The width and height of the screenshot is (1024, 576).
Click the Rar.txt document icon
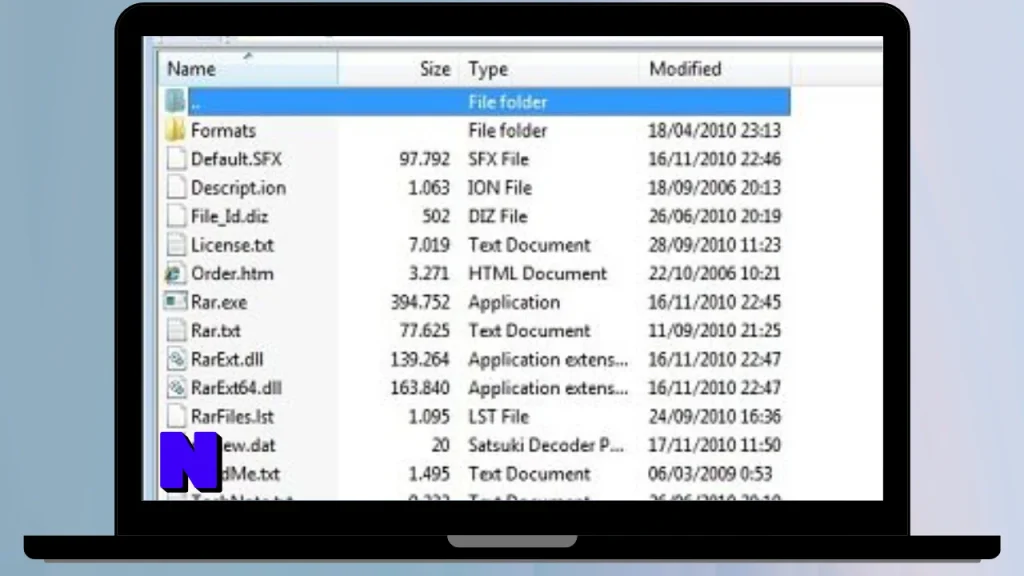(176, 330)
